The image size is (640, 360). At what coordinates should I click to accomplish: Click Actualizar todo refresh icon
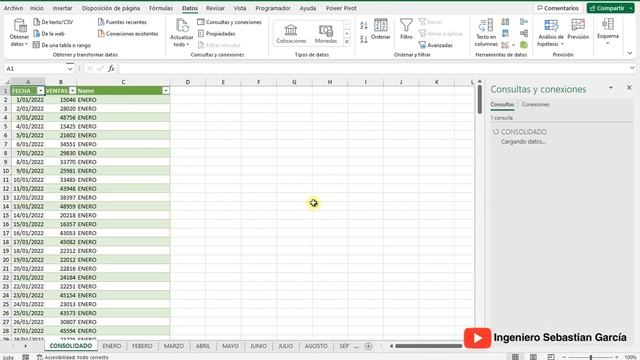(182, 26)
